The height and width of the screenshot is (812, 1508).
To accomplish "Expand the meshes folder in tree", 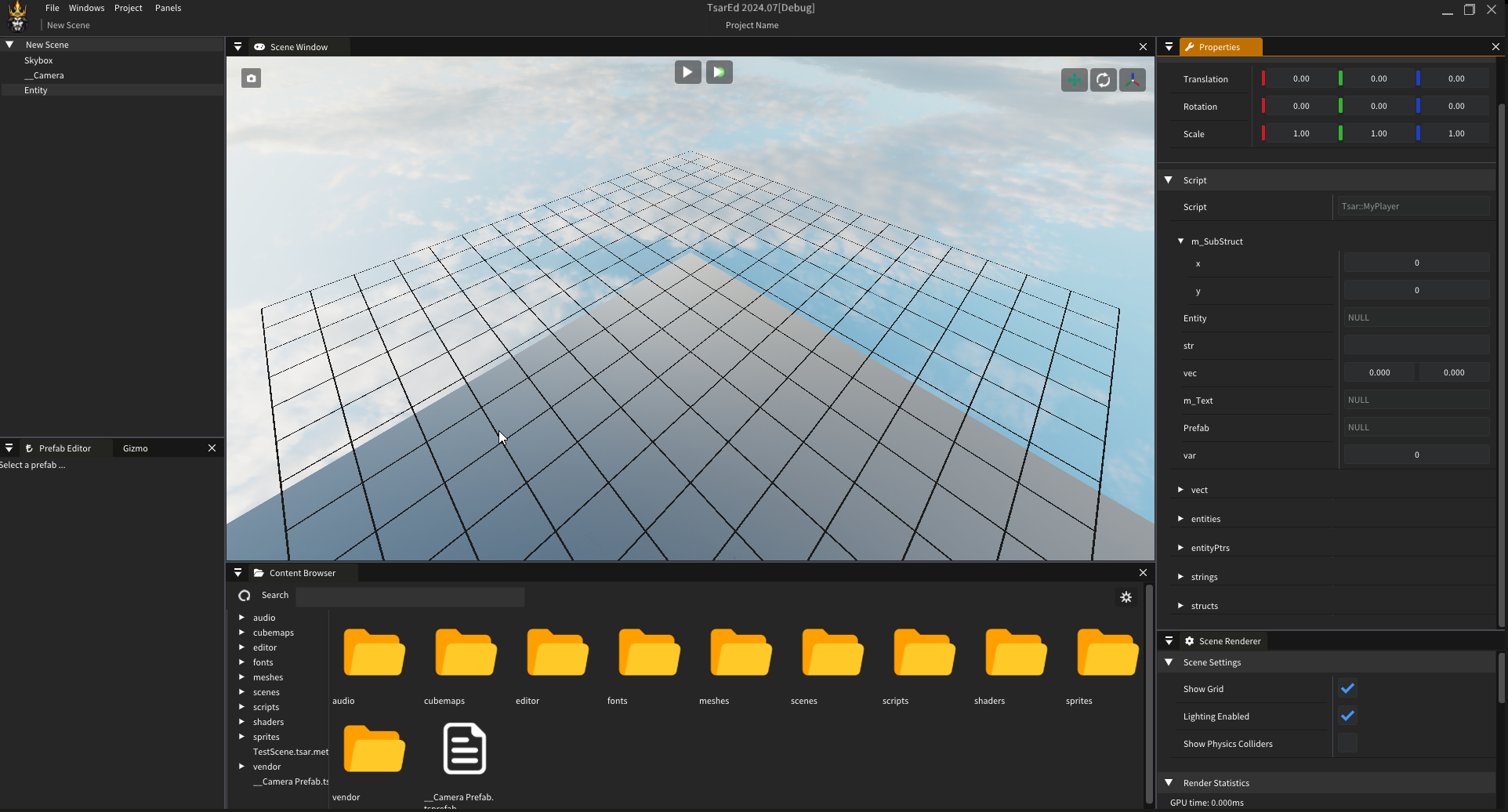I will point(241,677).
